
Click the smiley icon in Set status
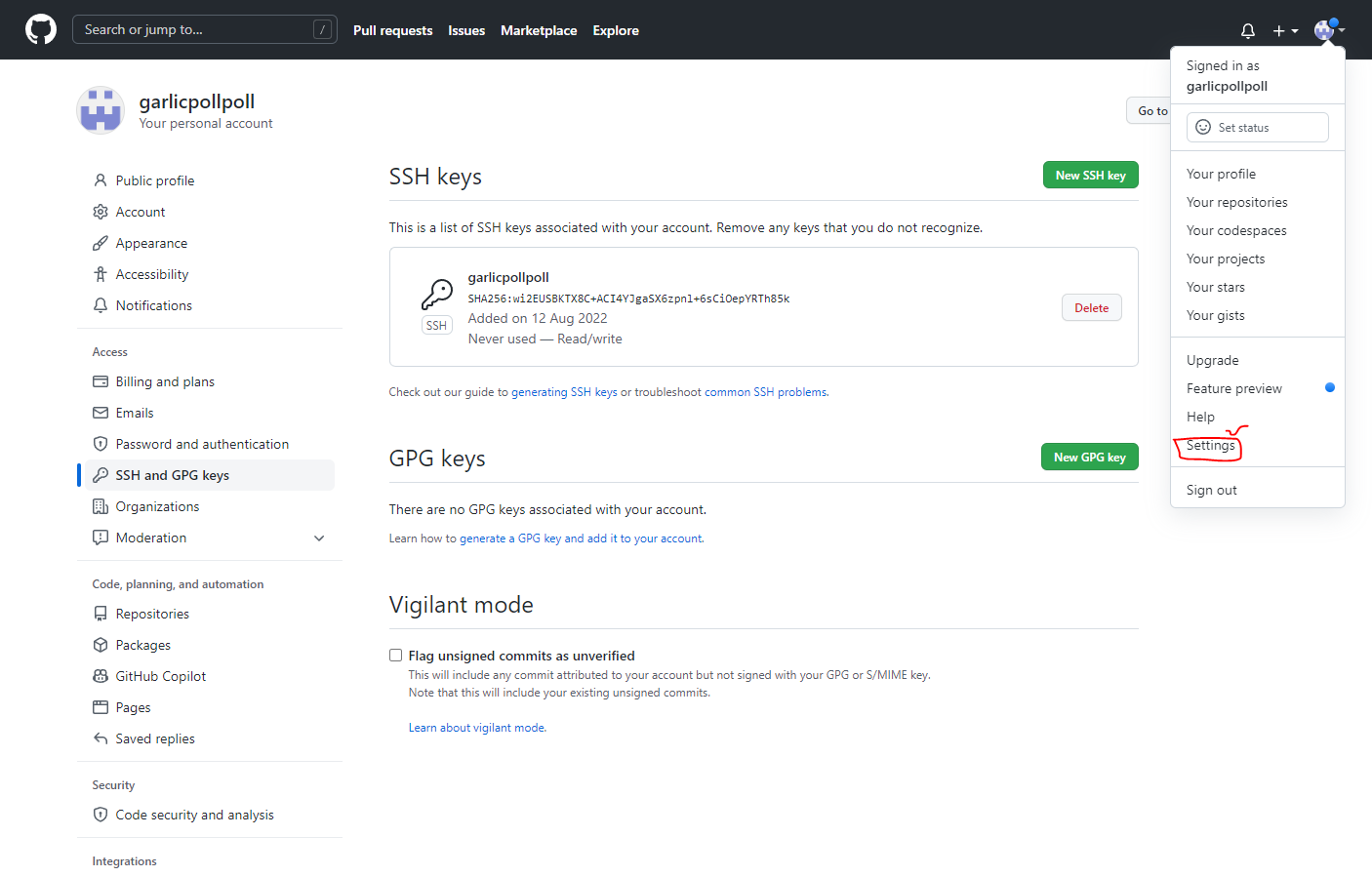(x=1203, y=127)
